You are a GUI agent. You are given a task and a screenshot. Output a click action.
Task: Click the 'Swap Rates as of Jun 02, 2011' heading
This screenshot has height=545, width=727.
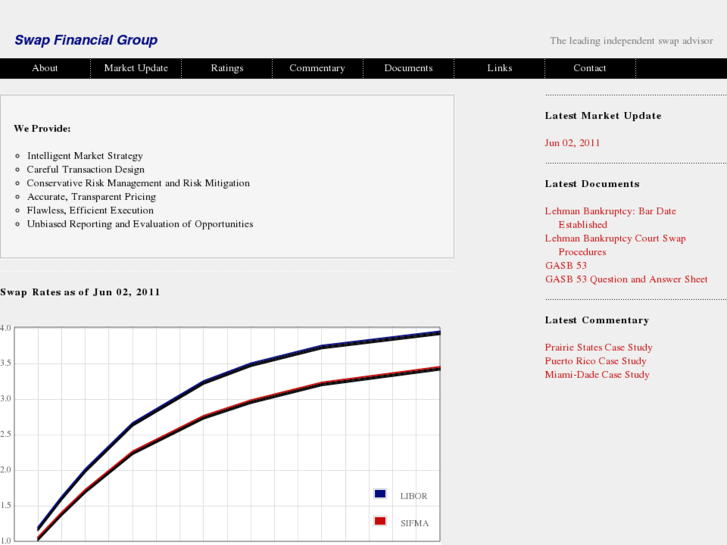point(80,292)
